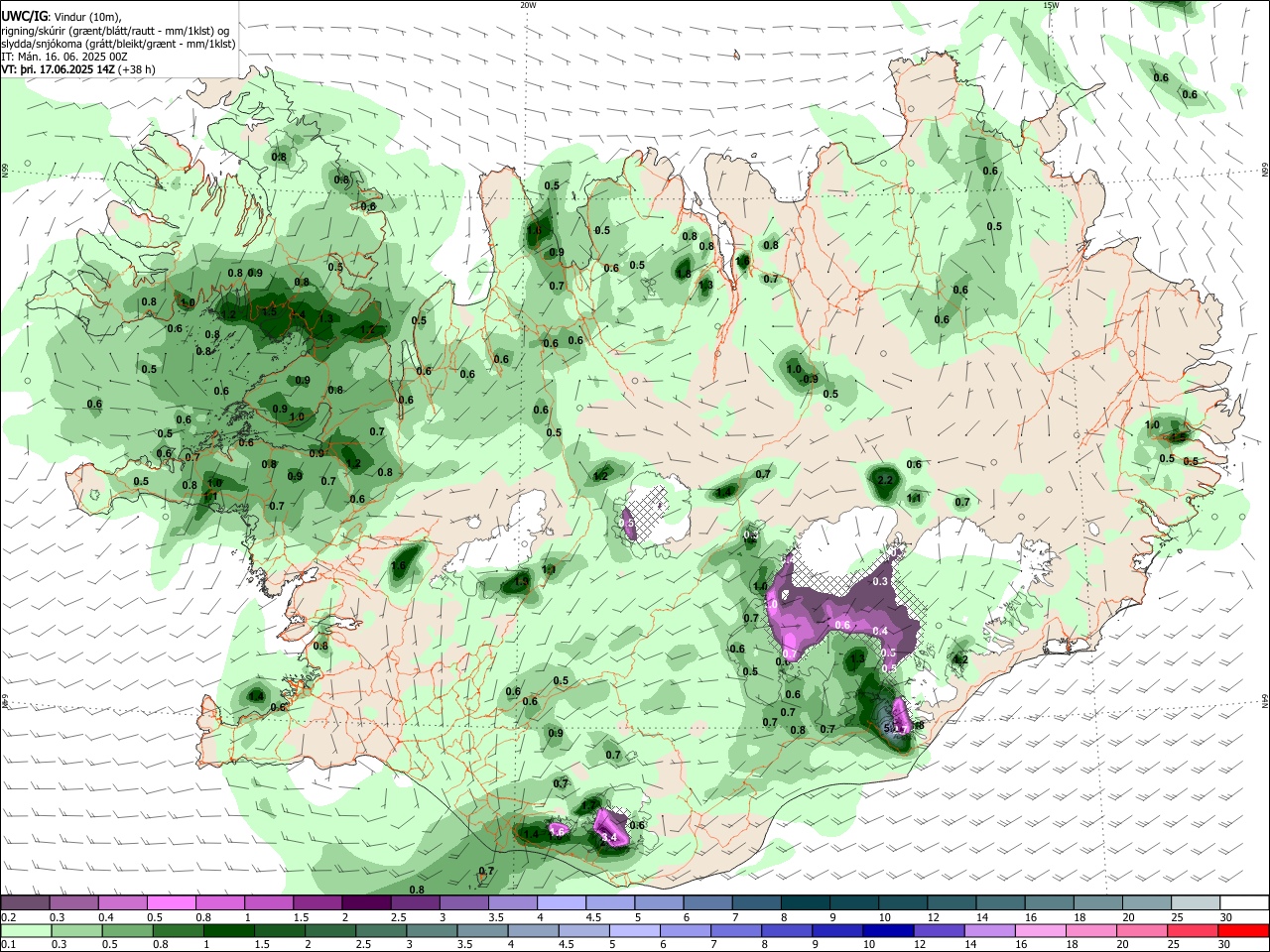Viewport: 1270px width, 952px height.
Task: Select darkest purple snow swatch between 2 and 2.5
Action: click(x=365, y=902)
